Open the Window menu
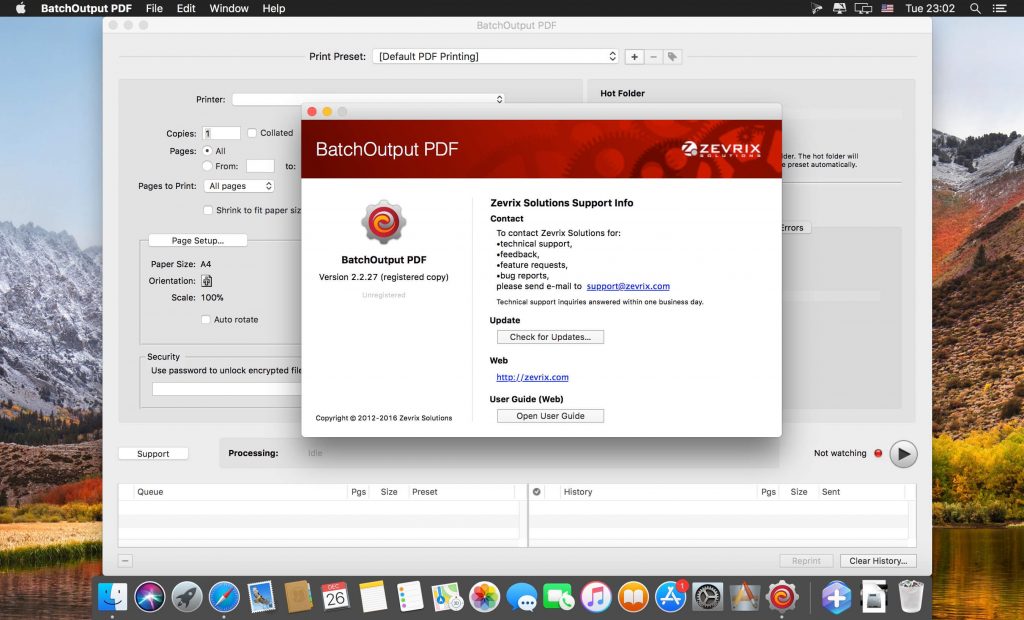The width and height of the screenshot is (1024, 620). point(229,8)
